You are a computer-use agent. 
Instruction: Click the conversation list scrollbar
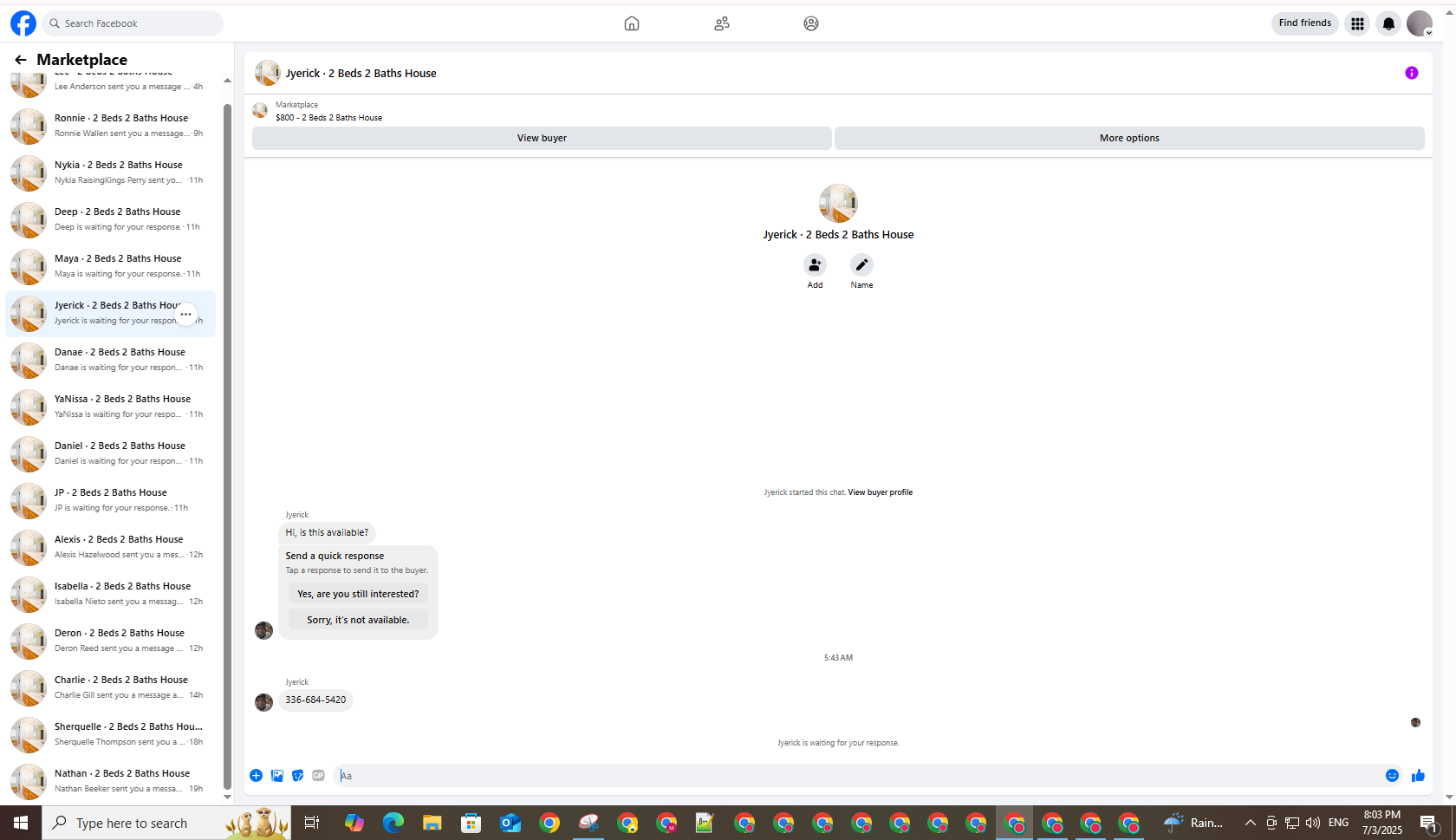click(227, 446)
